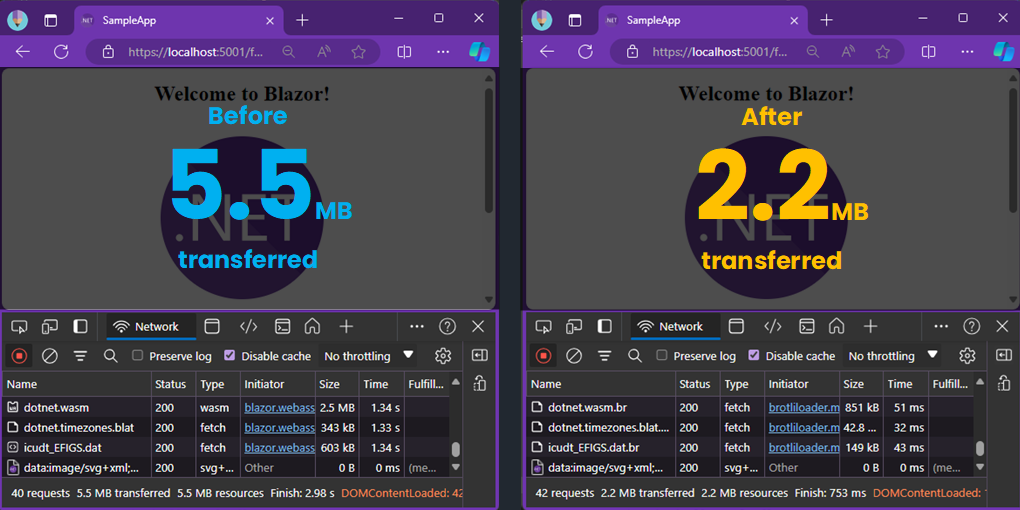Open Network settings gear in left DevTools

[x=443, y=356]
